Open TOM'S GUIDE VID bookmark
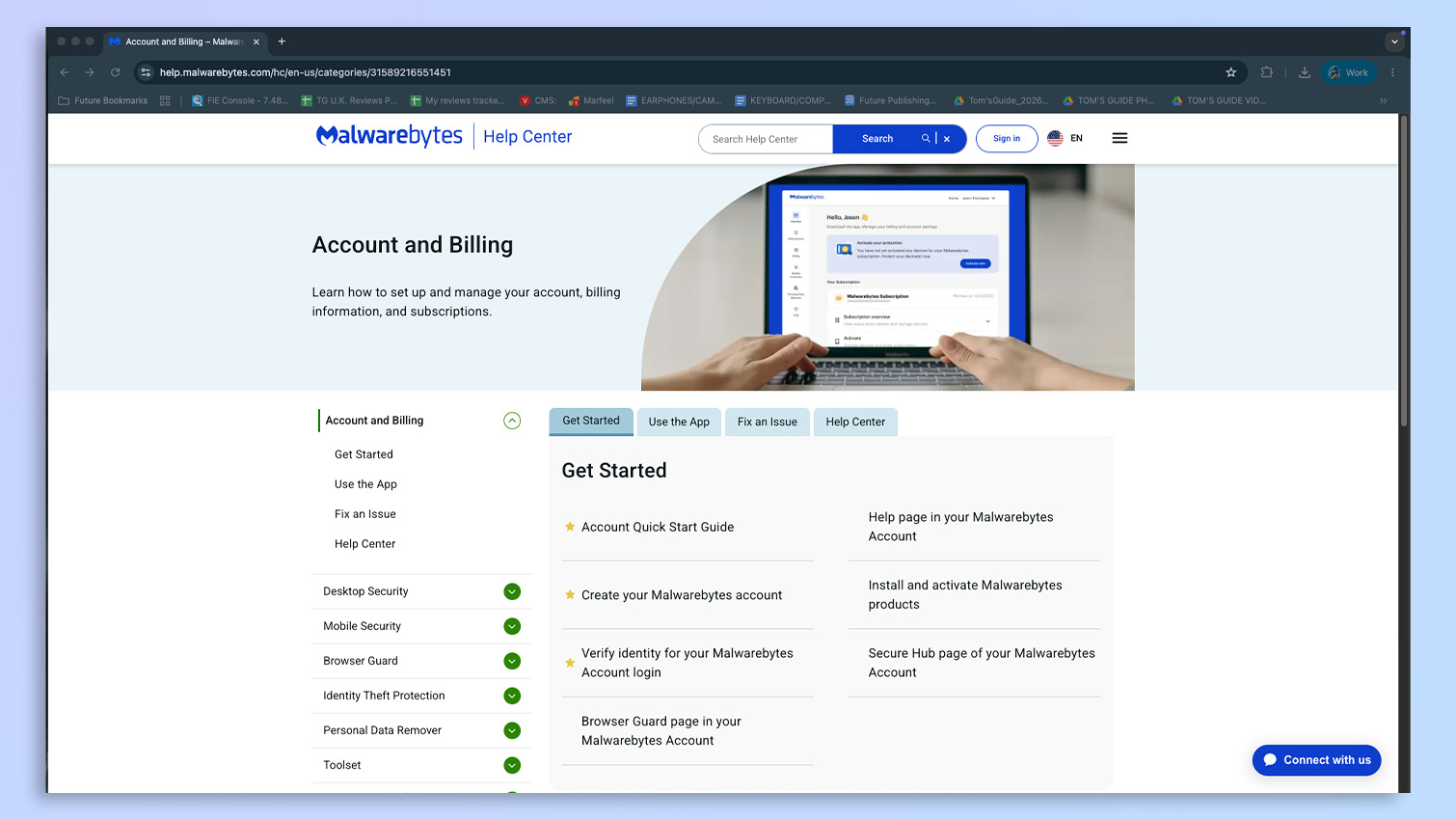Viewport: 1456px width, 820px height. (x=1219, y=100)
